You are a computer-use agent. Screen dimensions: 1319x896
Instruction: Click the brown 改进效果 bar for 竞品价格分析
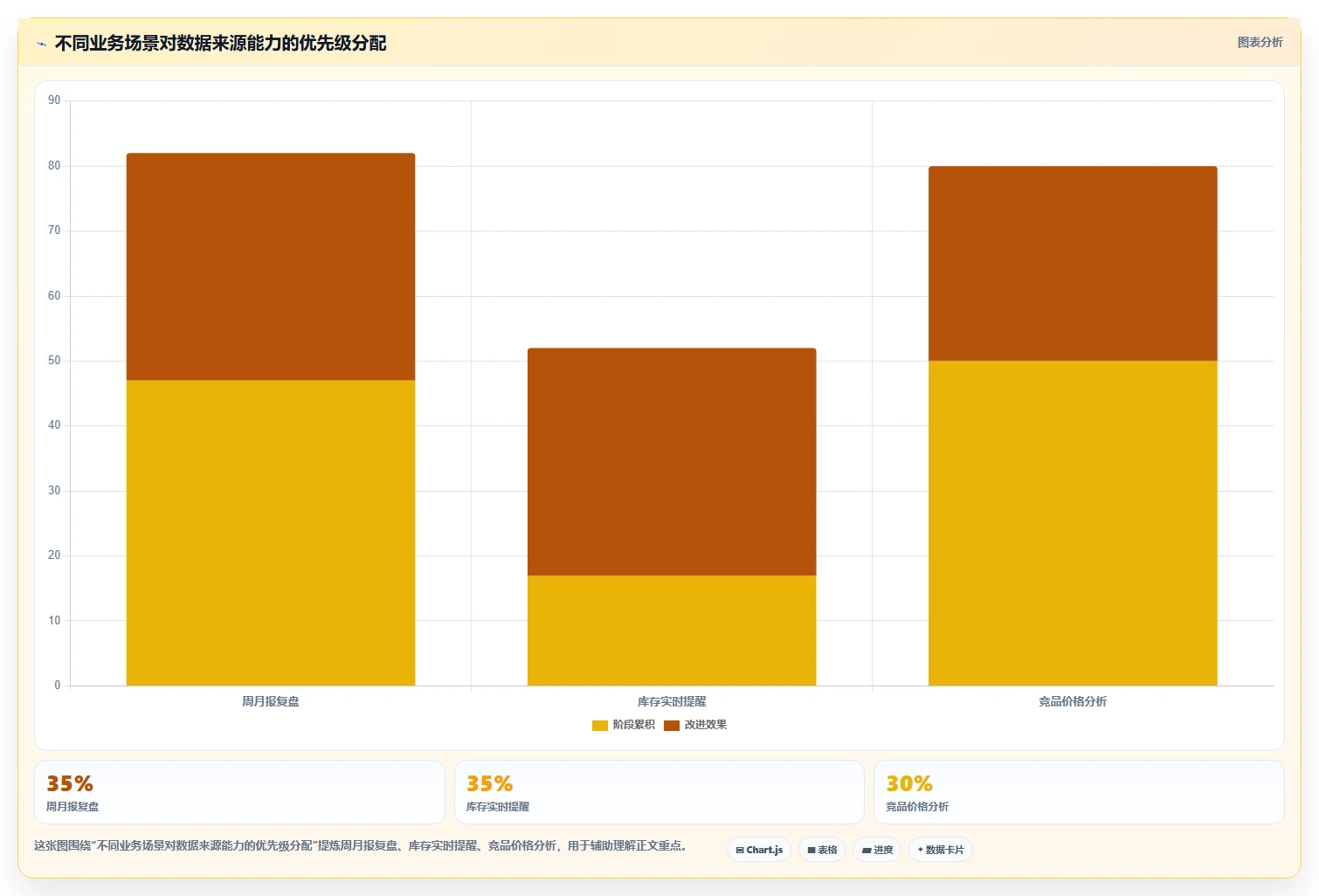click(1073, 264)
